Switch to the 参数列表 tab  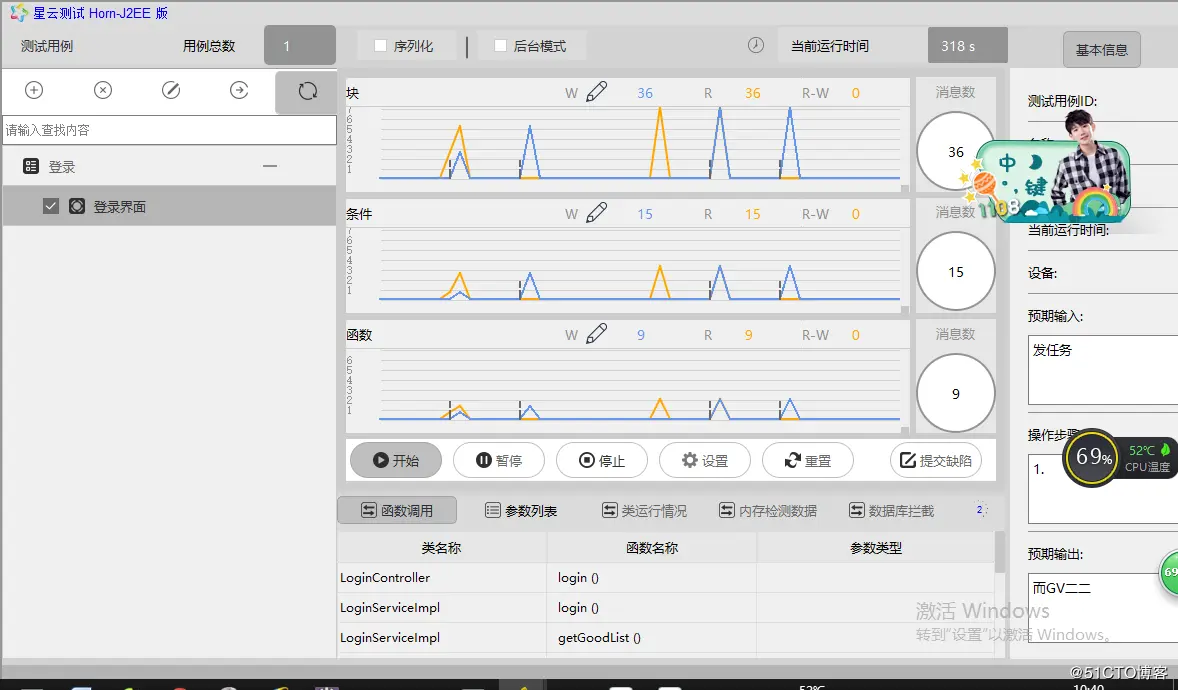521,511
